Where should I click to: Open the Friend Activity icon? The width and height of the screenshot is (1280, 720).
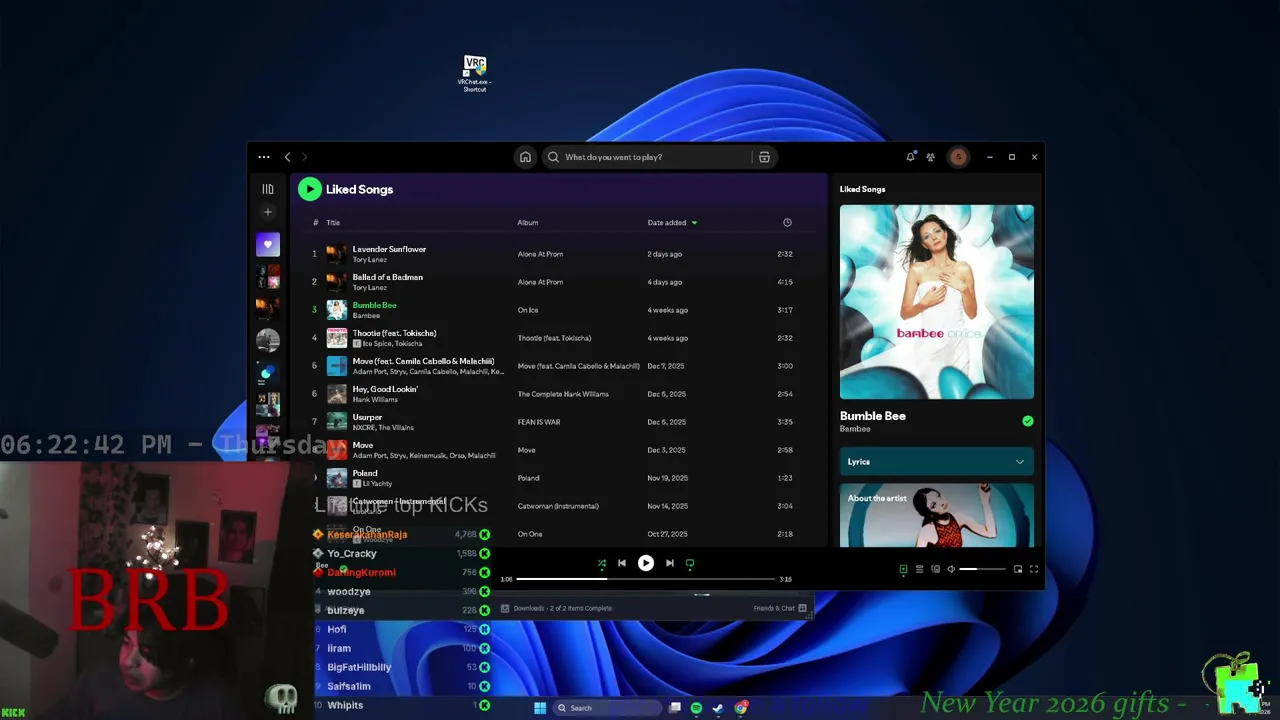[931, 157]
